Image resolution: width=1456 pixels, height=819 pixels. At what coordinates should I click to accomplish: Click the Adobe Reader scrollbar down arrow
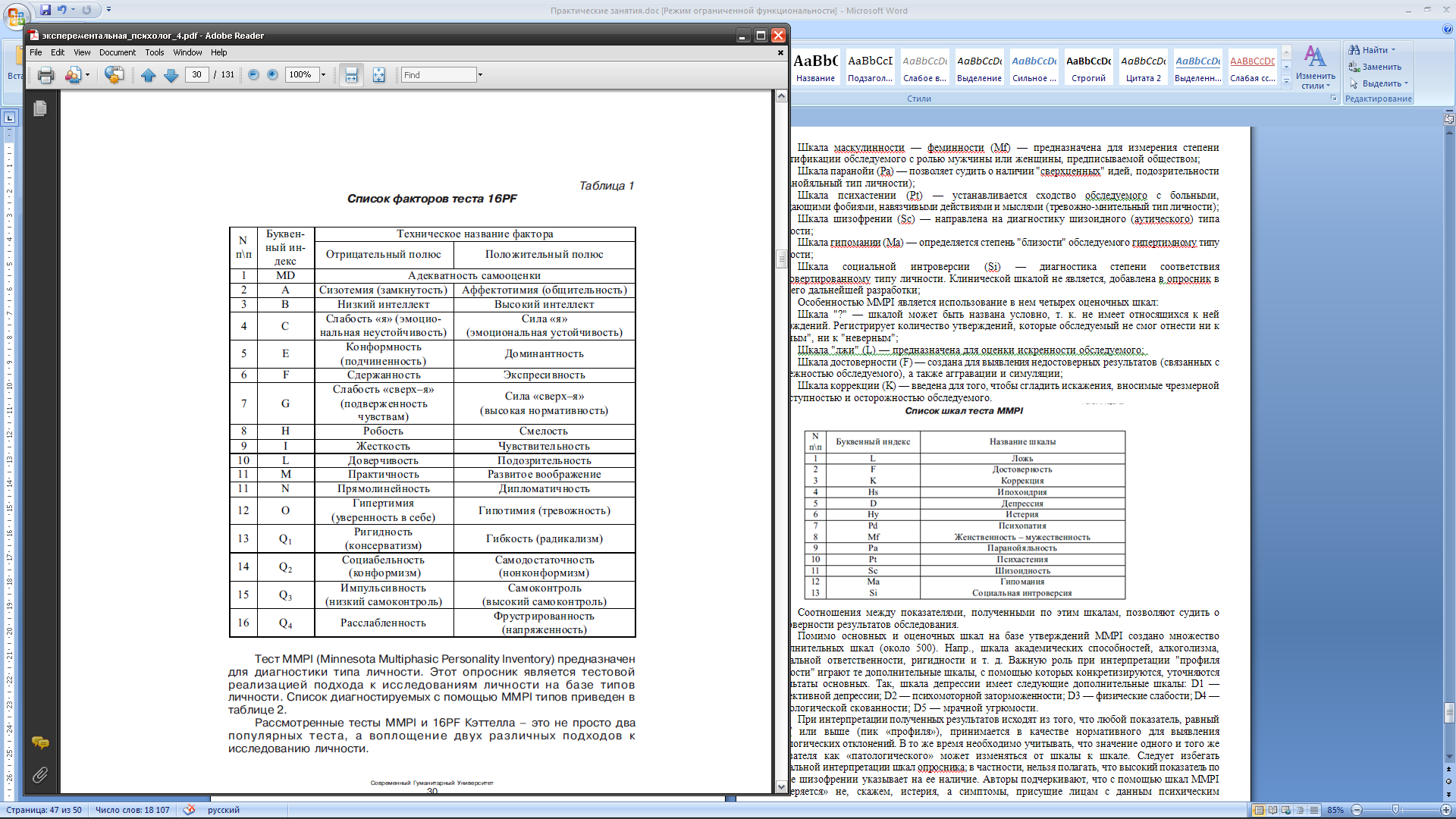[781, 787]
